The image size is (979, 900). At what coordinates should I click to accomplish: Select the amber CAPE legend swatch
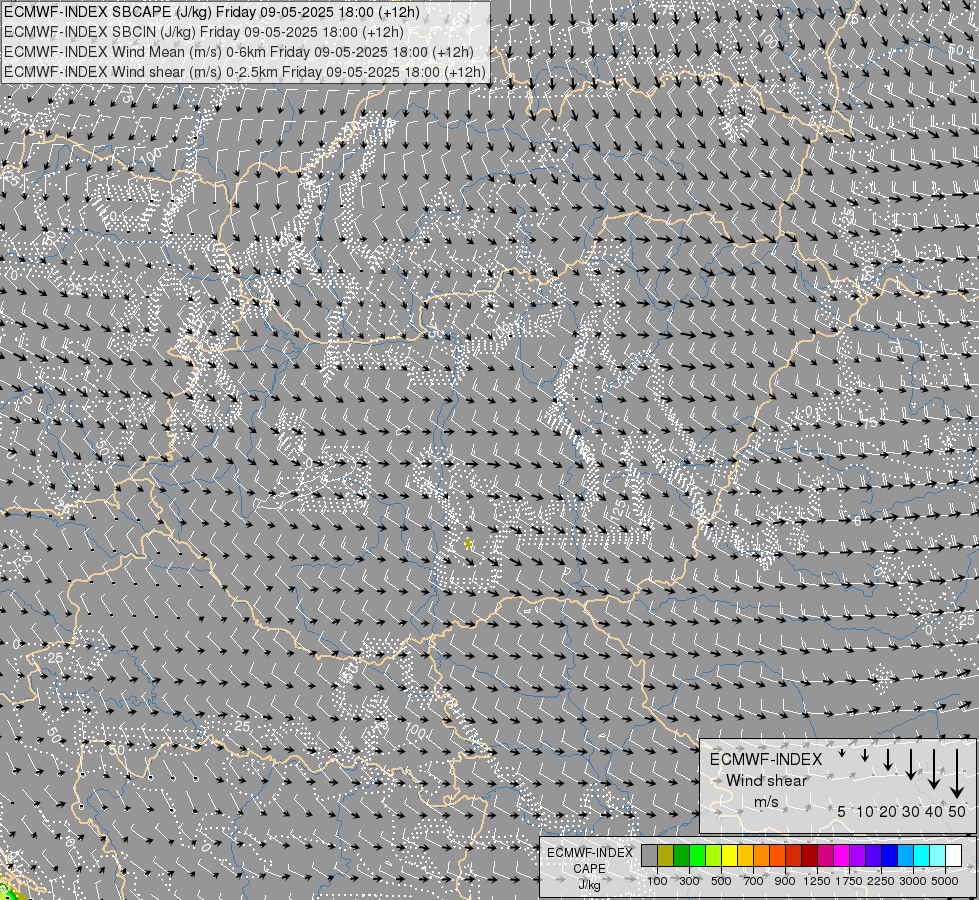(745, 855)
